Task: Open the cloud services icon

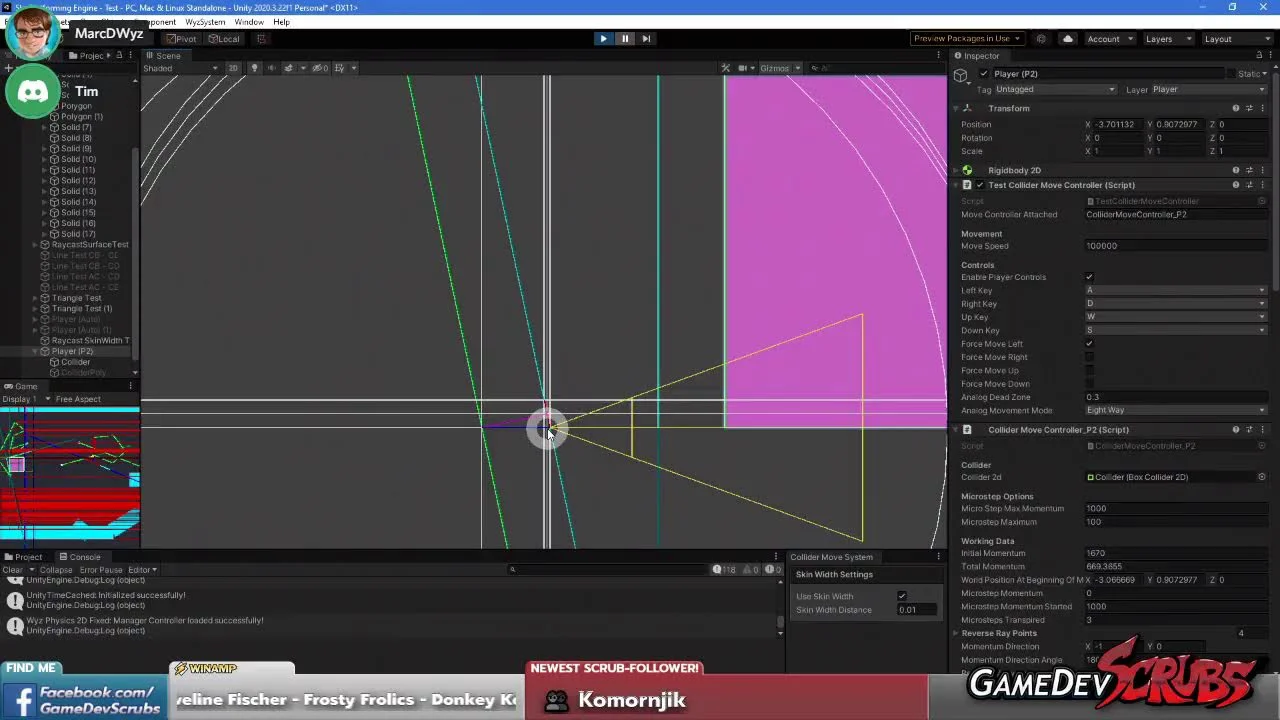Action: (1067, 39)
